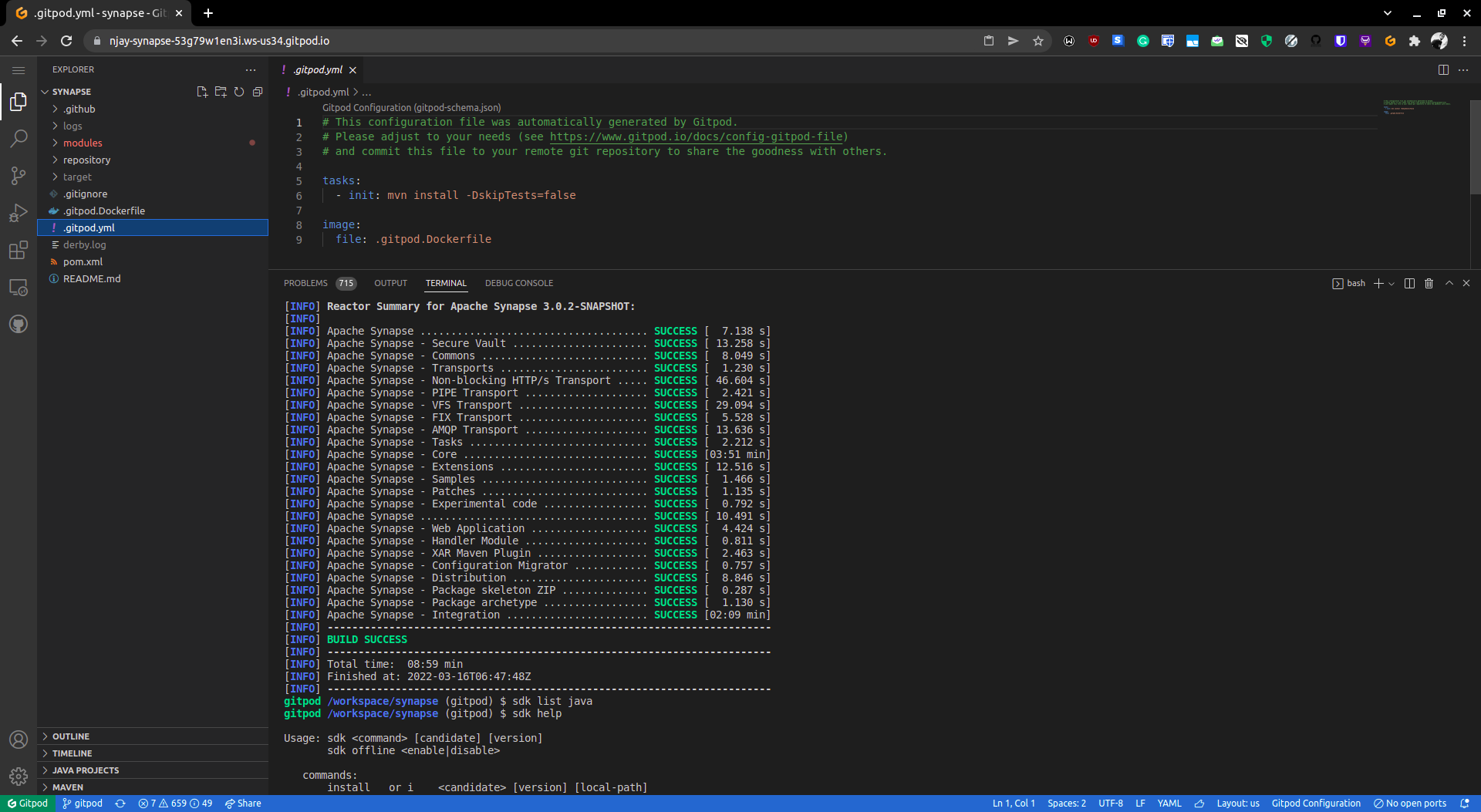The image size is (1481, 812).
Task: Open Explorer more actions ellipsis
Action: point(250,69)
